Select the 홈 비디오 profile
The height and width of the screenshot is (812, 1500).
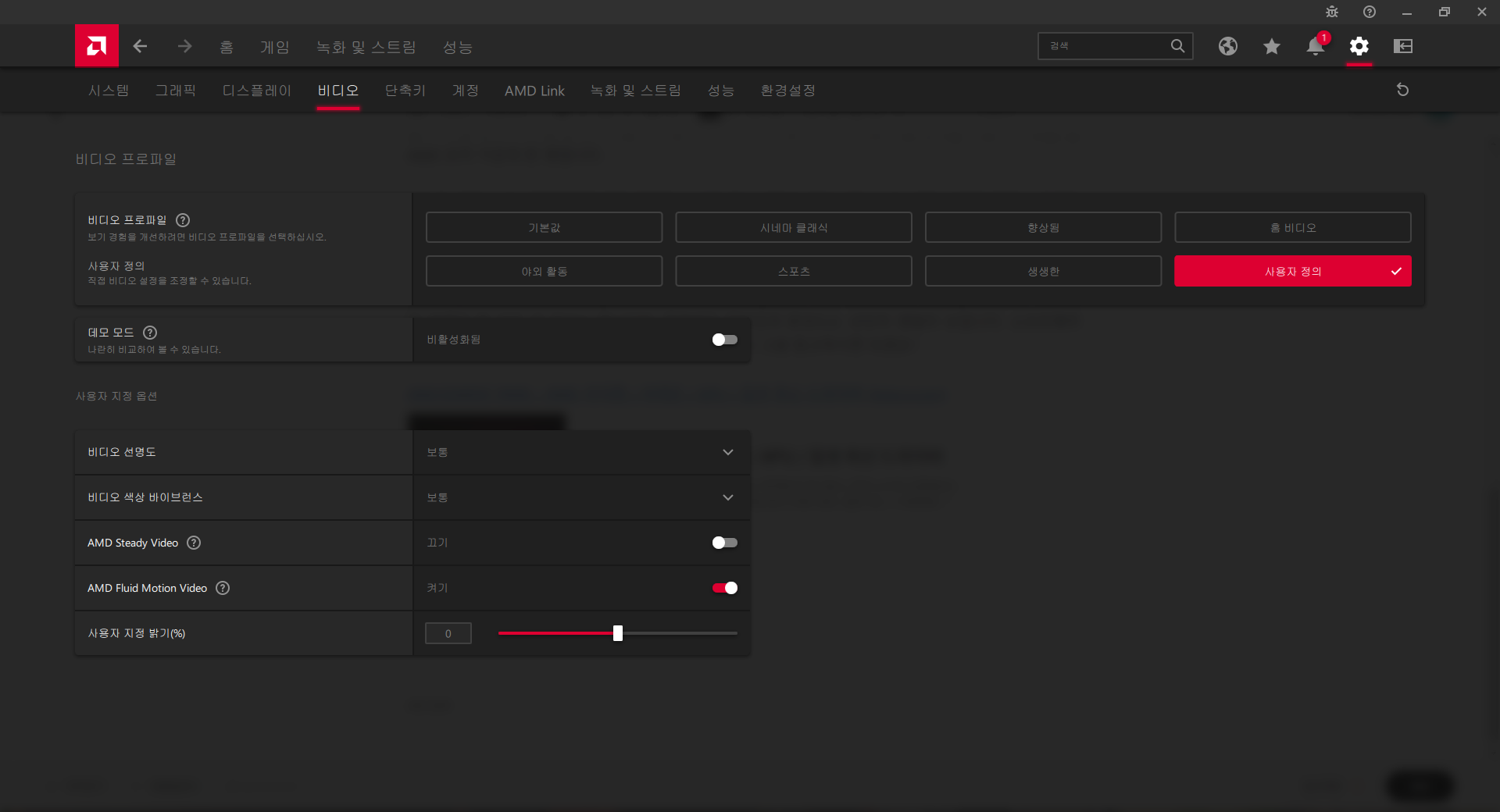click(x=1293, y=227)
